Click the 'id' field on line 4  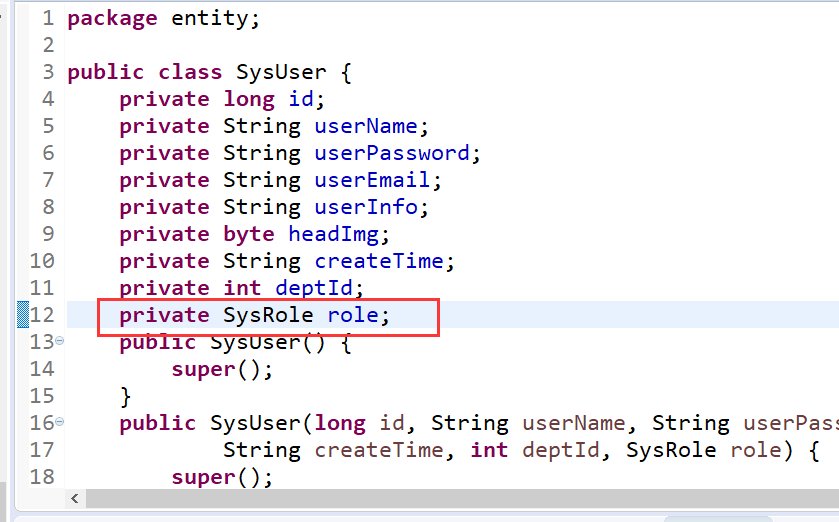pos(301,99)
